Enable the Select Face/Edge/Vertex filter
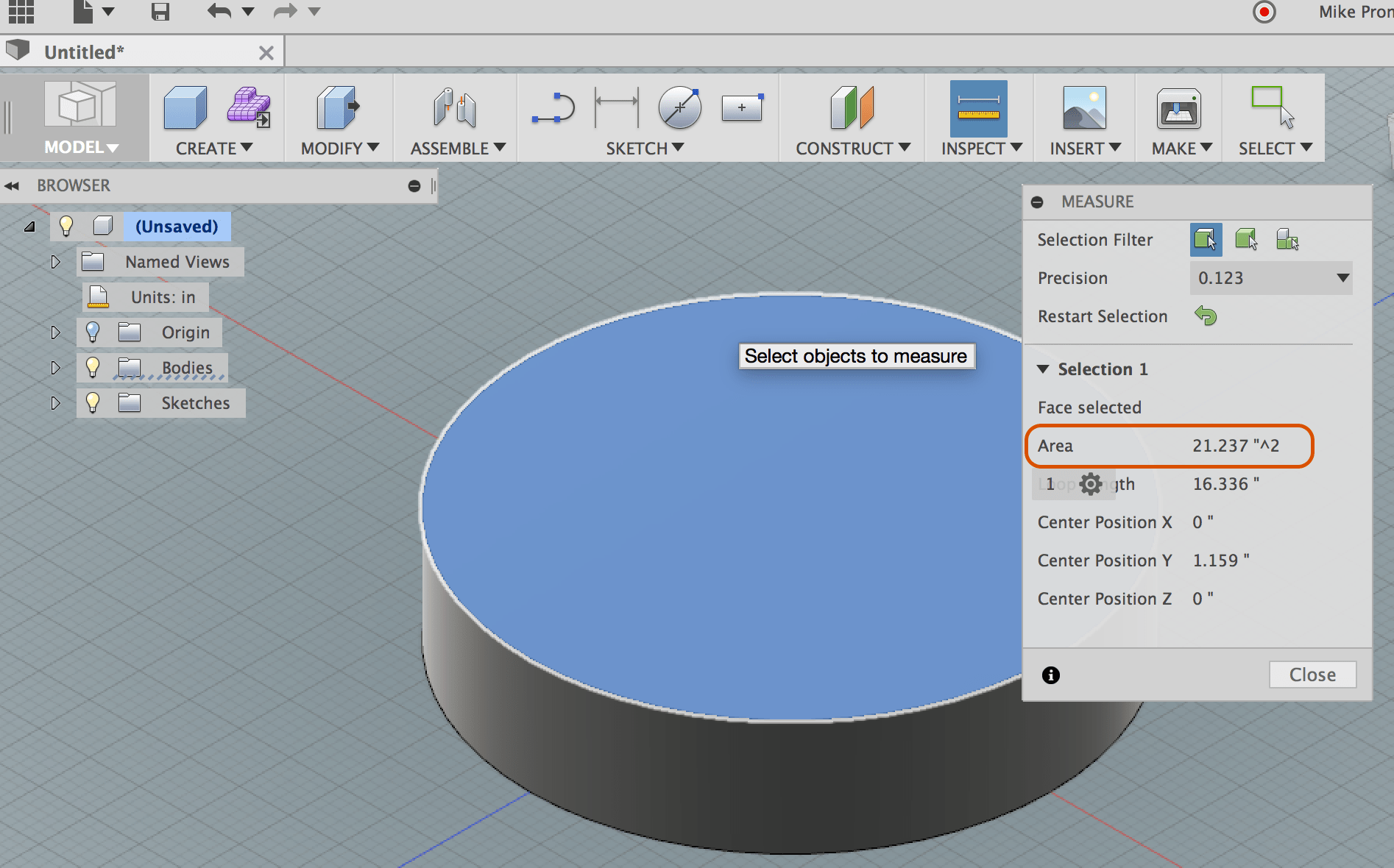 (1206, 240)
